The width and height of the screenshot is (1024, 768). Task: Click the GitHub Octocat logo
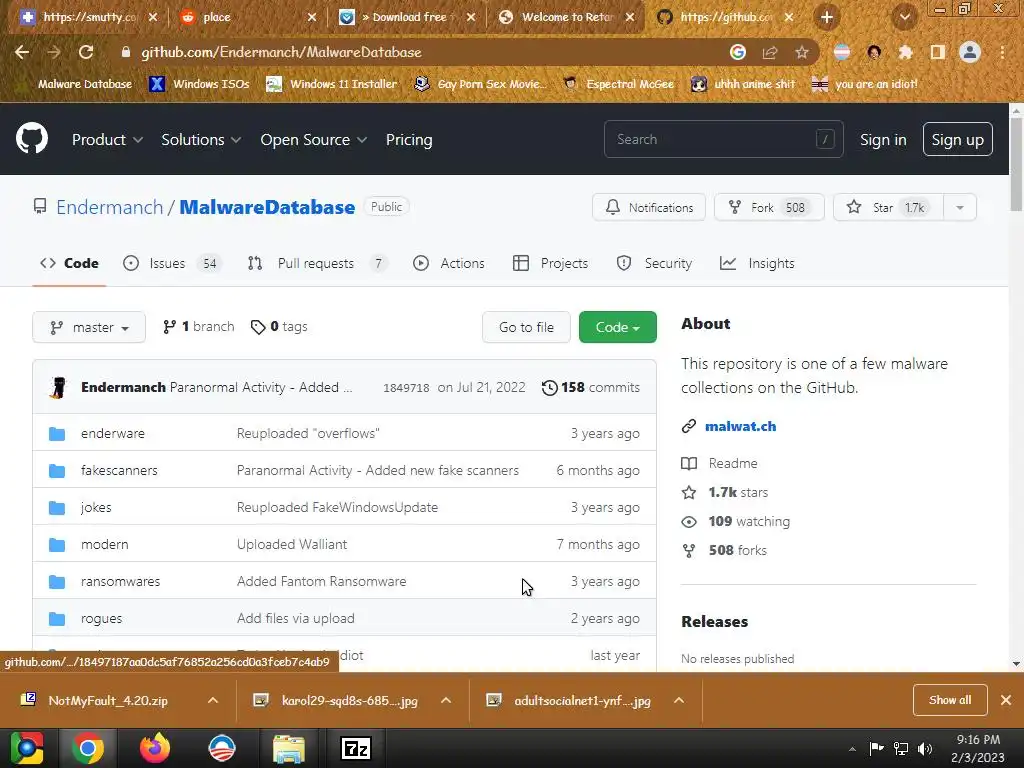31,138
